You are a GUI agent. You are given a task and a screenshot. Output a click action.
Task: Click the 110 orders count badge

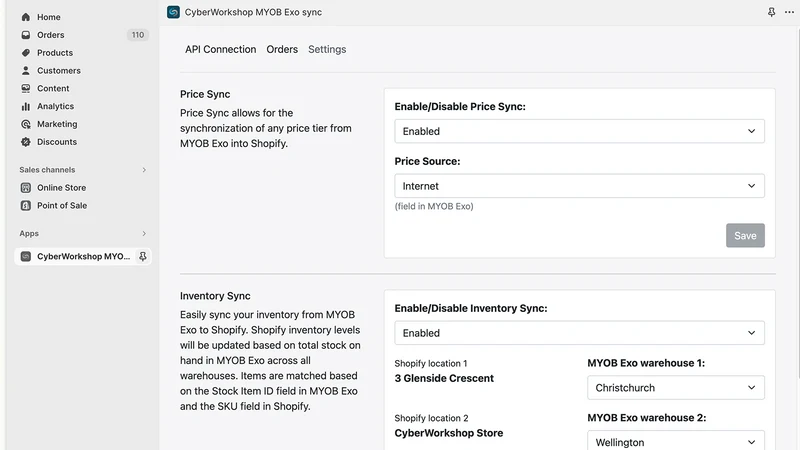pyautogui.click(x=138, y=35)
